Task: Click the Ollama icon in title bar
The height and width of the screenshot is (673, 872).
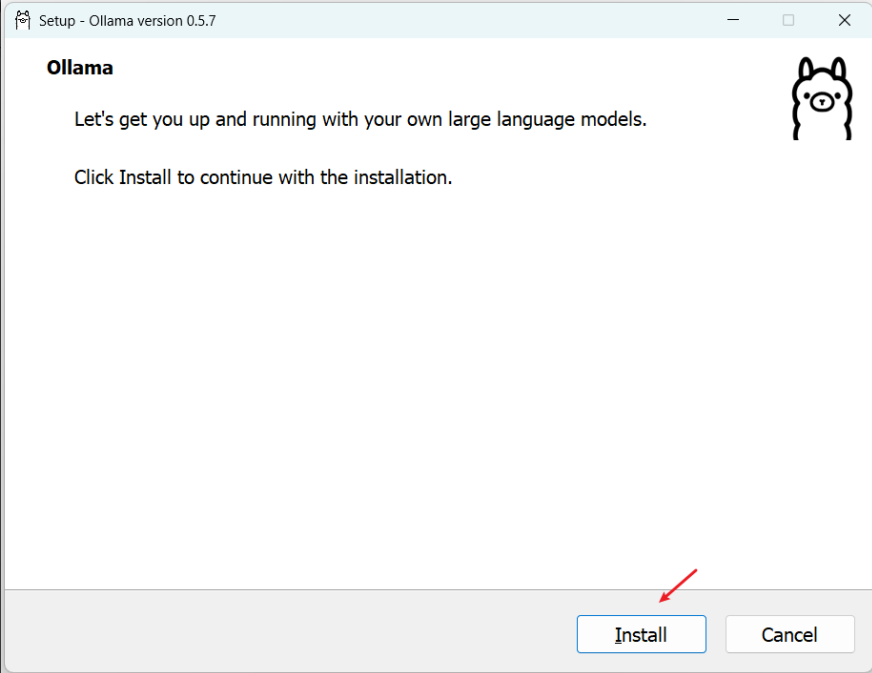Action: point(23,21)
